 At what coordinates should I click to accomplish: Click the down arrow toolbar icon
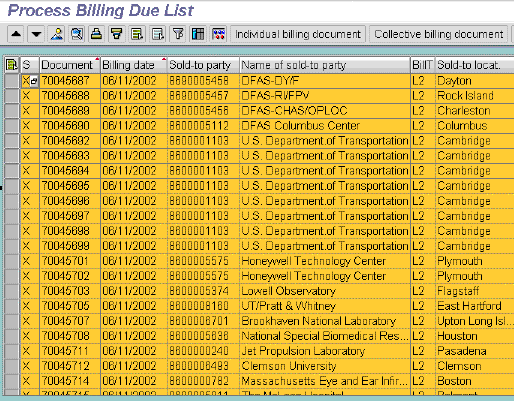pos(36,34)
